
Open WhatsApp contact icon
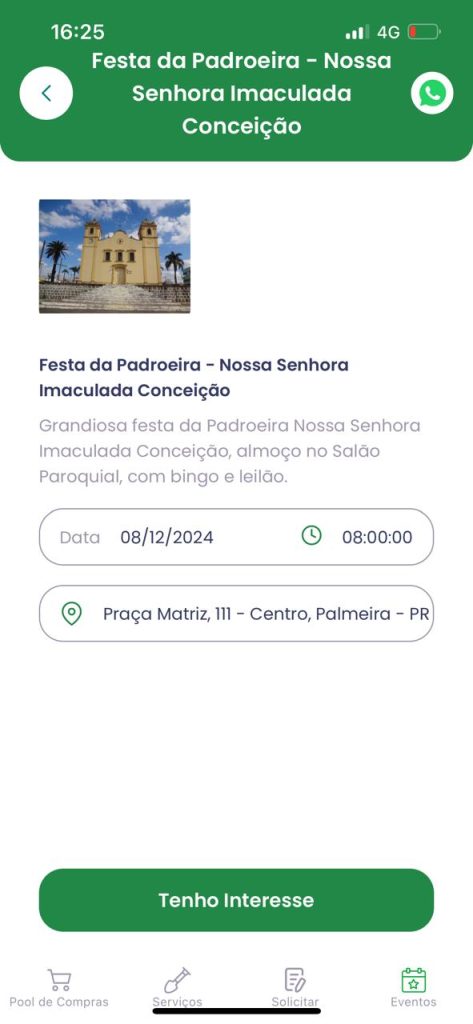click(432, 93)
